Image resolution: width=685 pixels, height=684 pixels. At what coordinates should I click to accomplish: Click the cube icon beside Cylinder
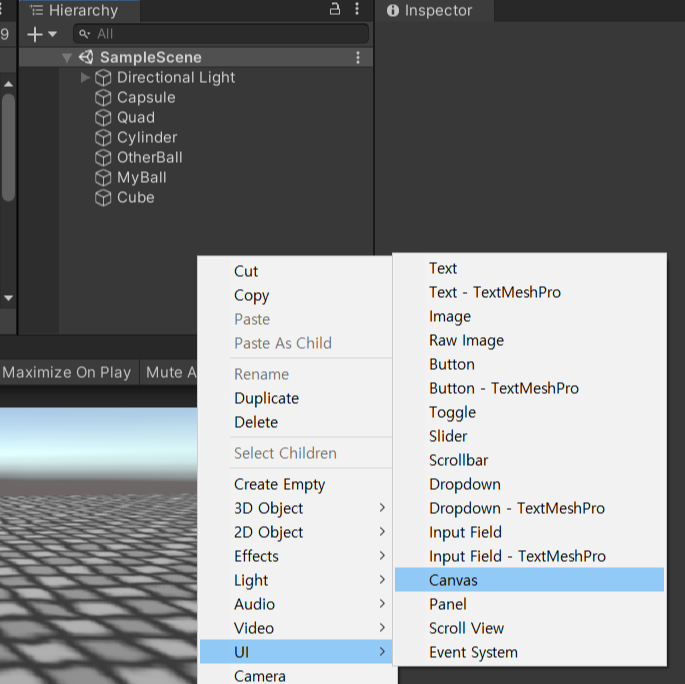pyautogui.click(x=103, y=138)
